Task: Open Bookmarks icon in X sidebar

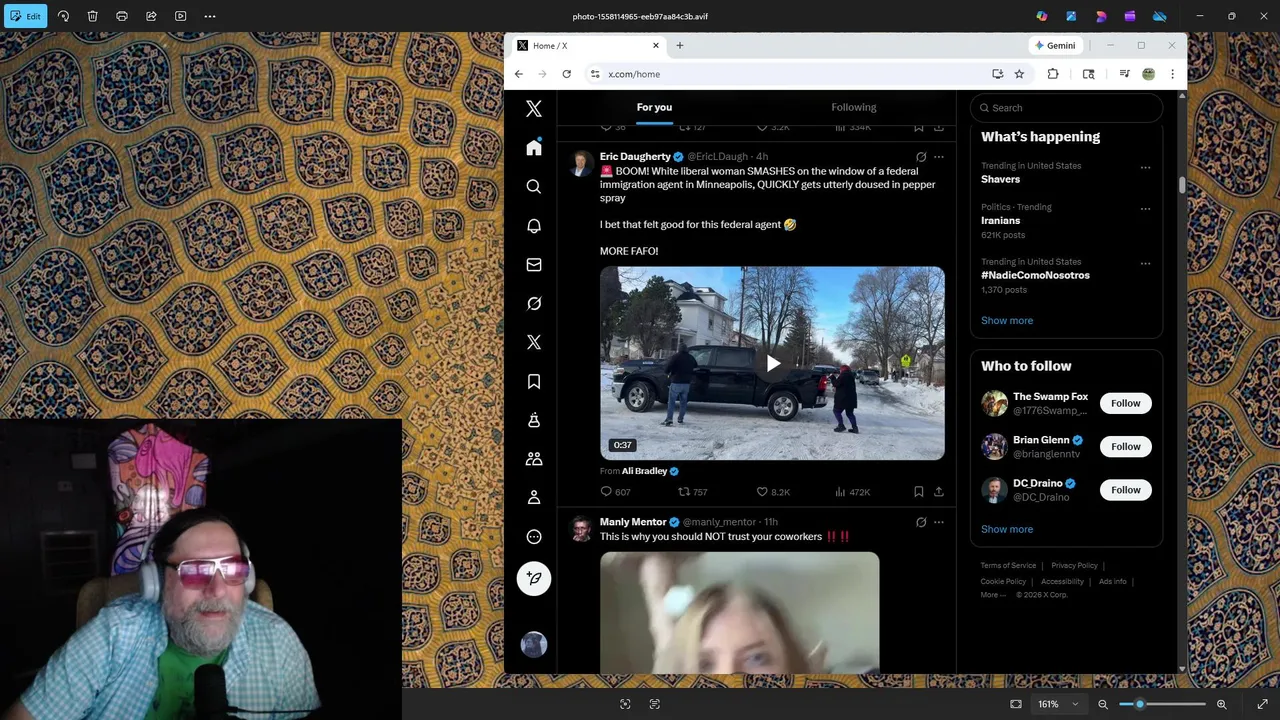Action: click(x=534, y=381)
